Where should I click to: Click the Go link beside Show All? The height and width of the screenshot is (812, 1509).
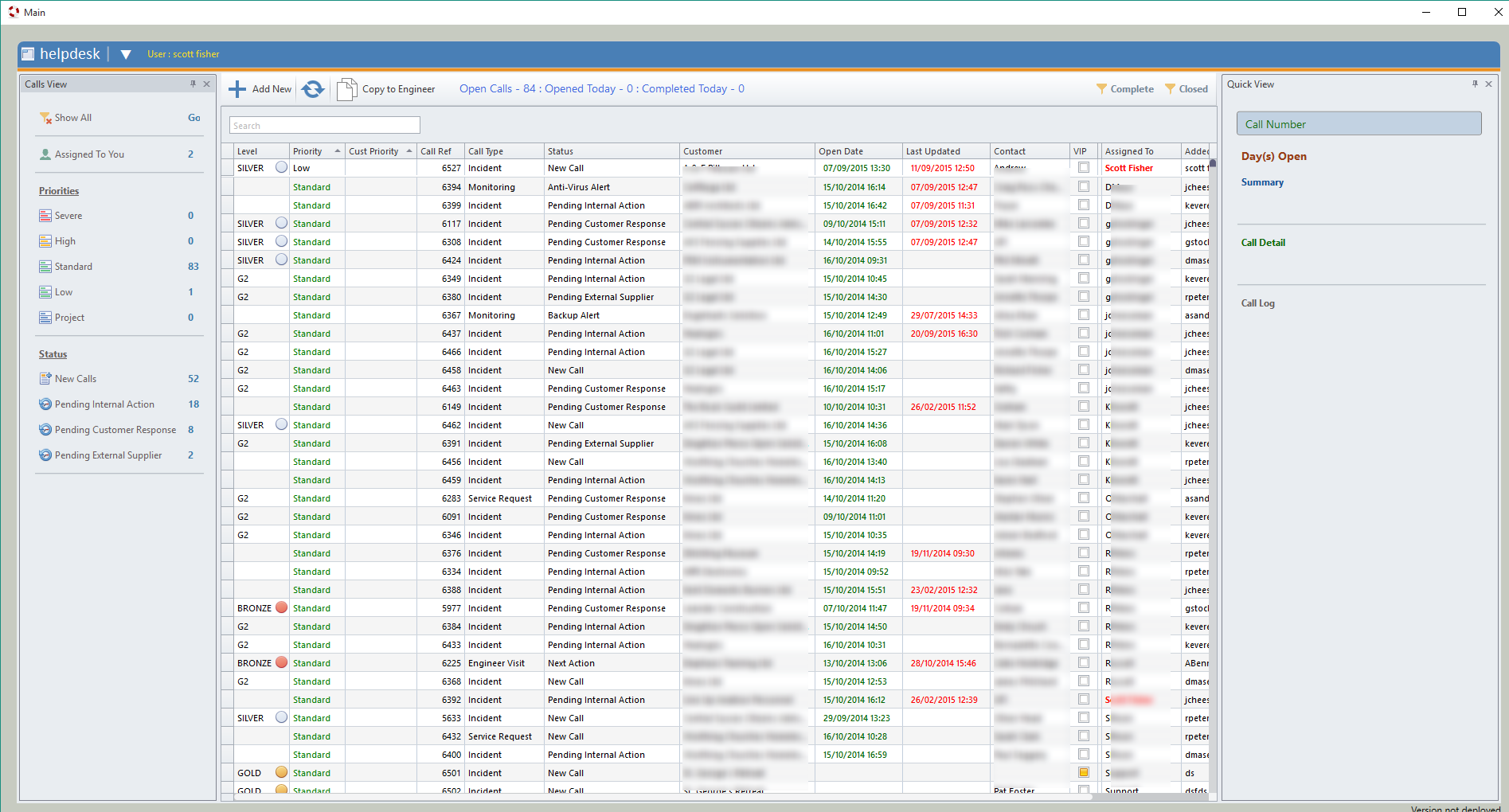point(194,118)
